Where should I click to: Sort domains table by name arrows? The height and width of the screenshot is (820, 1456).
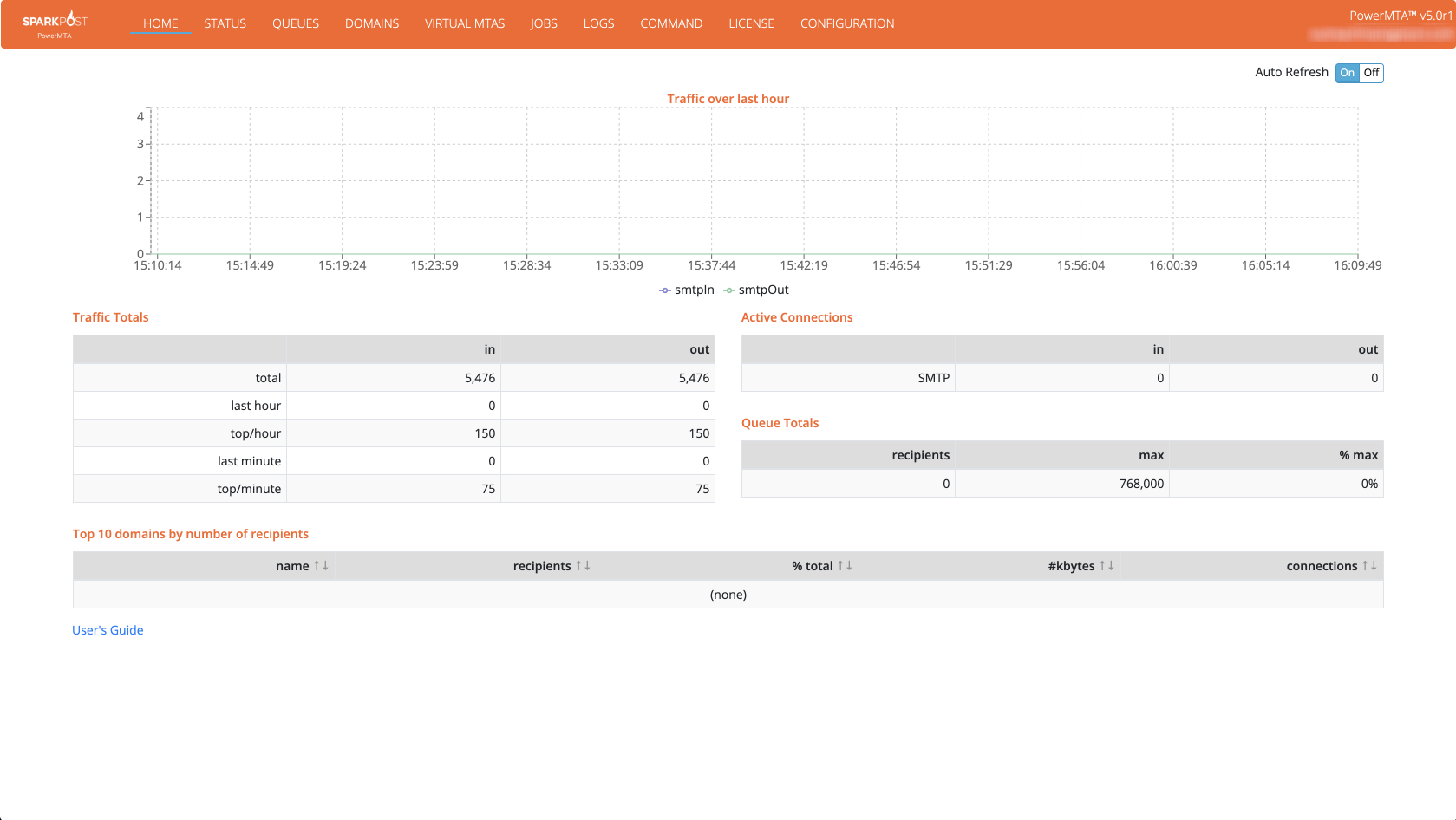pos(321,566)
